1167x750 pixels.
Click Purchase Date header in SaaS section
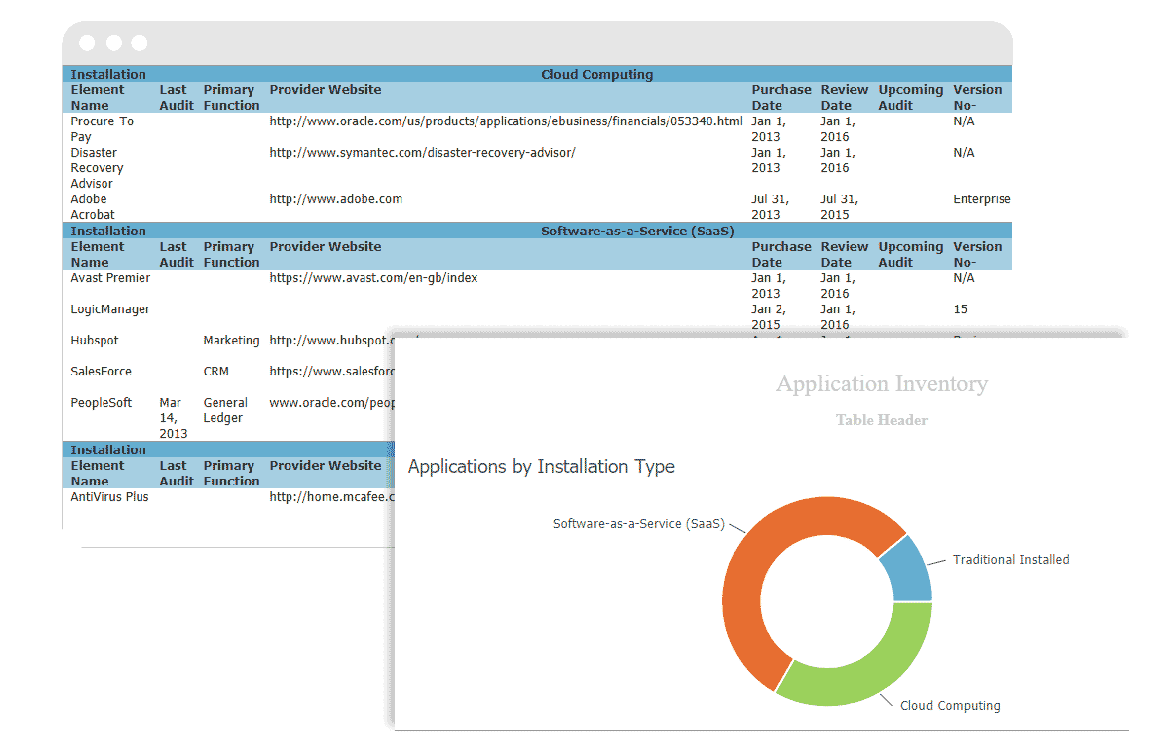click(x=781, y=254)
